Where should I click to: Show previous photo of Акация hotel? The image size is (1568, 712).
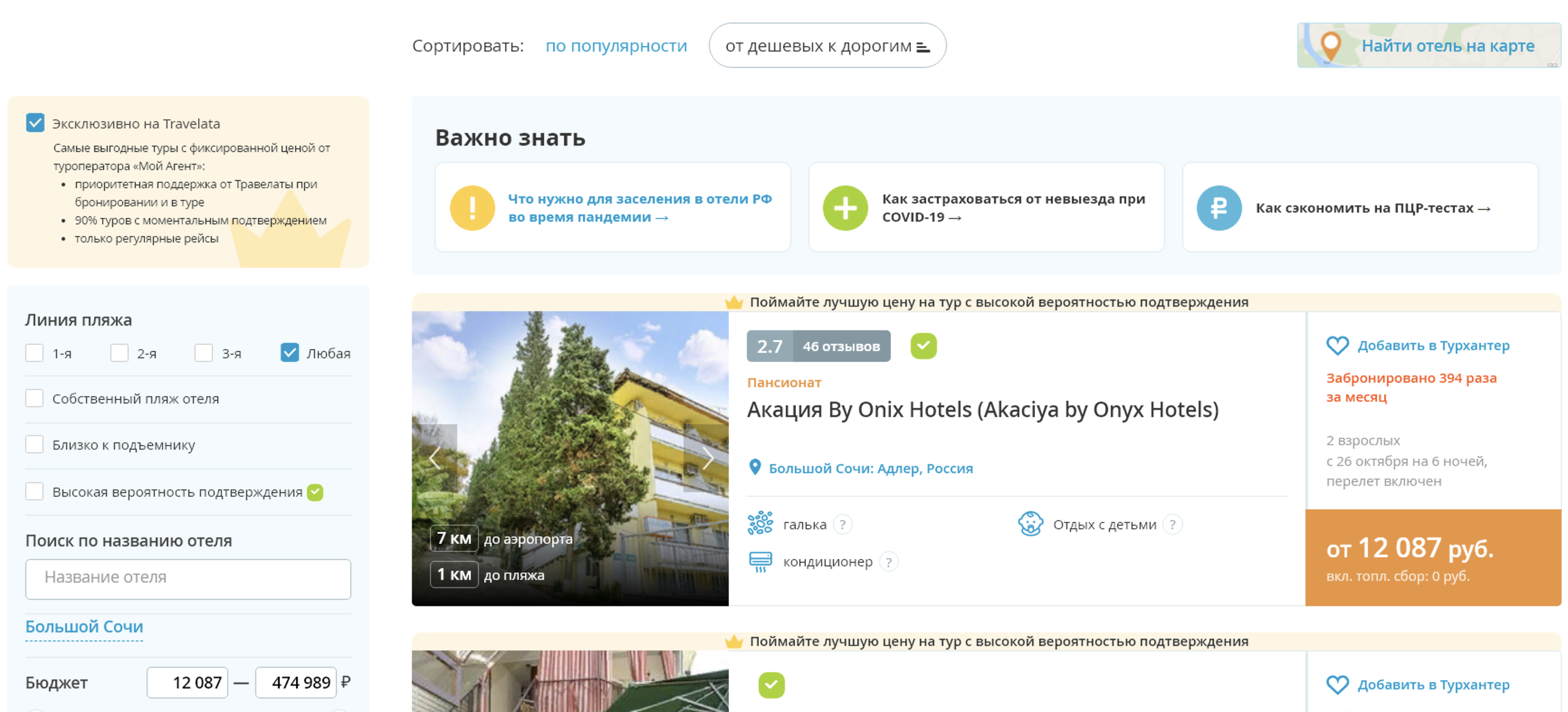[434, 458]
